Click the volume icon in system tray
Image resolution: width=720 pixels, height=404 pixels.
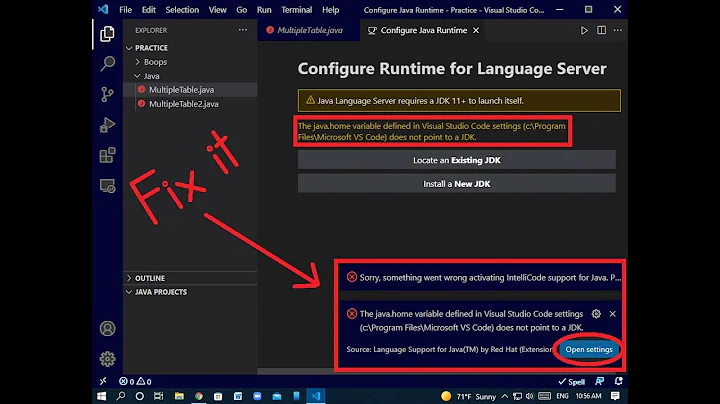pos(529,396)
